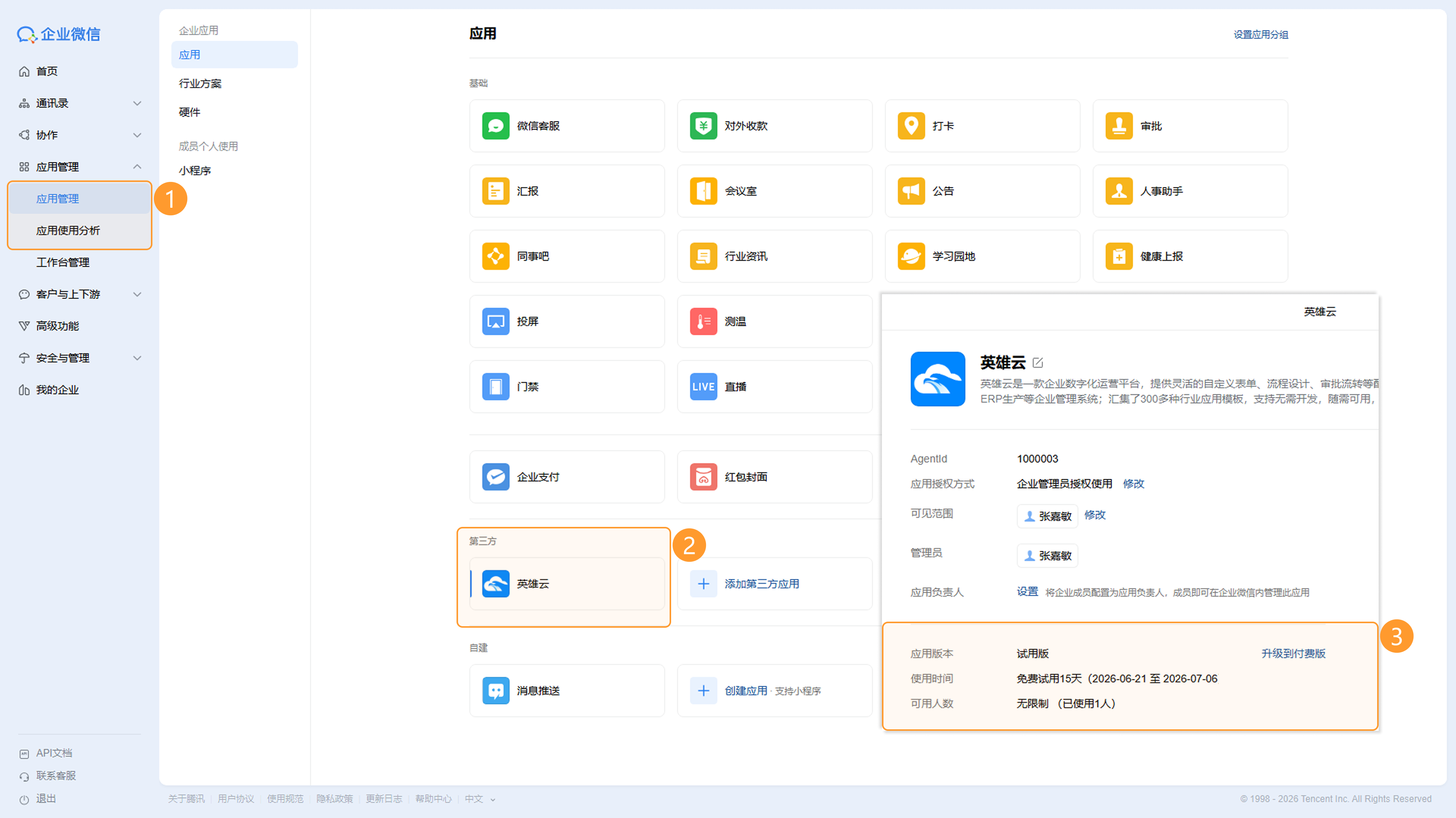
Task: Open the 关于腾讯 footer link
Action: click(186, 799)
